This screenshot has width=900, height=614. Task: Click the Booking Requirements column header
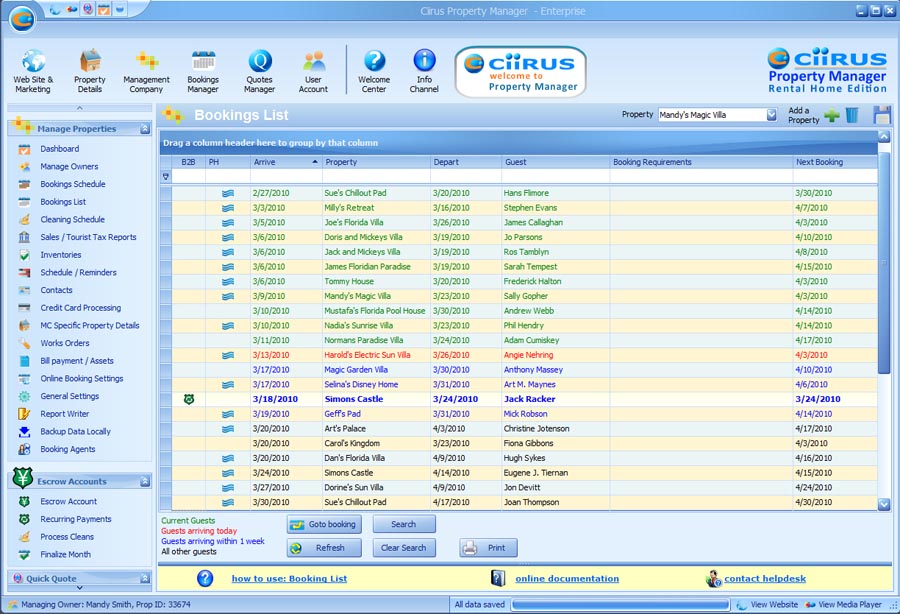tap(701, 162)
